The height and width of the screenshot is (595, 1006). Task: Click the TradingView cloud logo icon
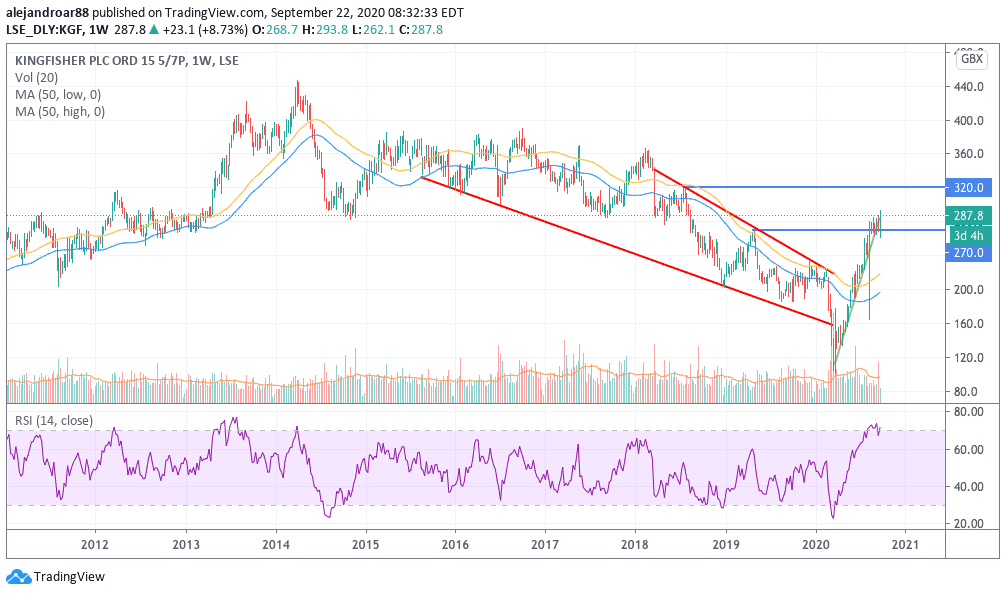click(19, 576)
